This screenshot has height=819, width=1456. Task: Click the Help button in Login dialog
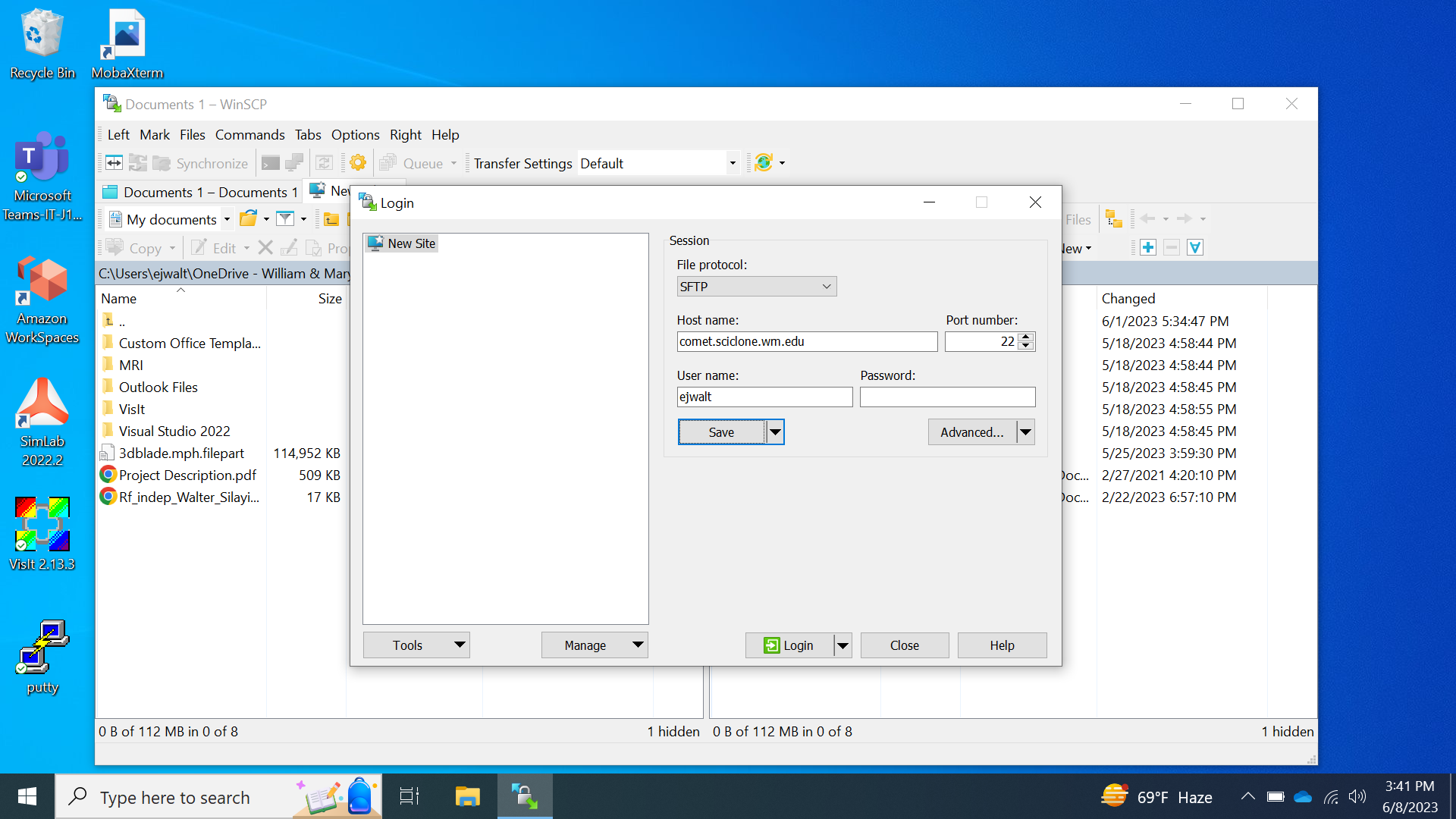click(1002, 645)
